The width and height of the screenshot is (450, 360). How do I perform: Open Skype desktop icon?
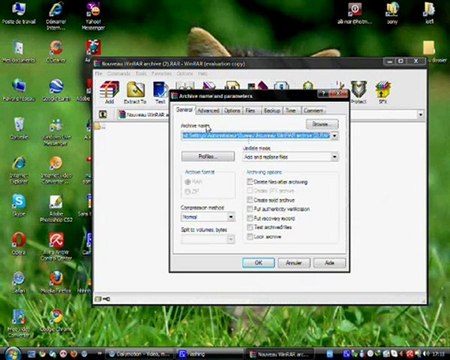click(x=19, y=206)
